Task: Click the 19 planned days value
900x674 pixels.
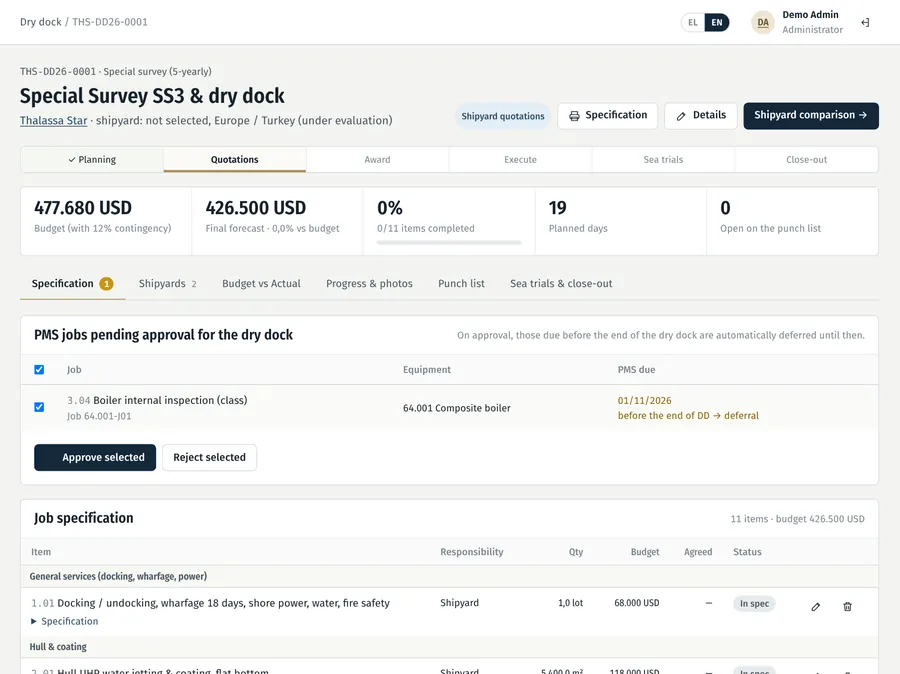Action: click(557, 208)
